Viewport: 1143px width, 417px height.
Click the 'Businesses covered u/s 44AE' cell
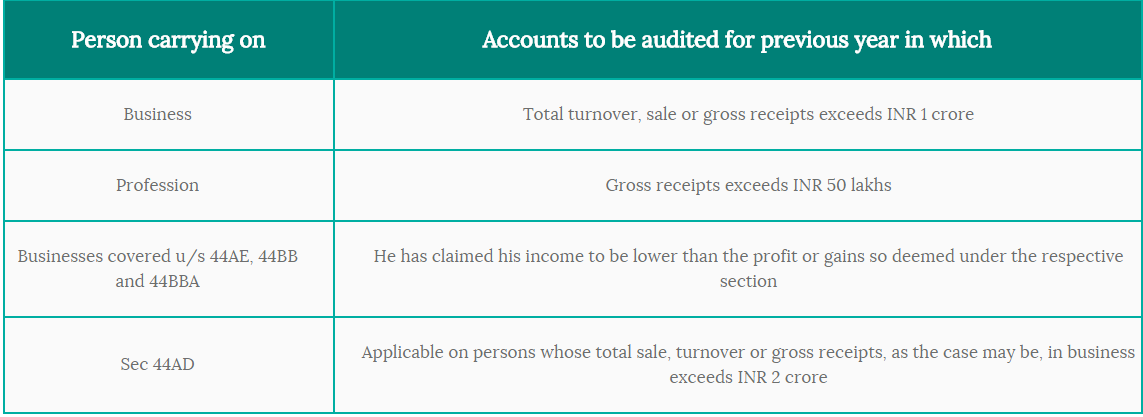pyautogui.click(x=168, y=268)
